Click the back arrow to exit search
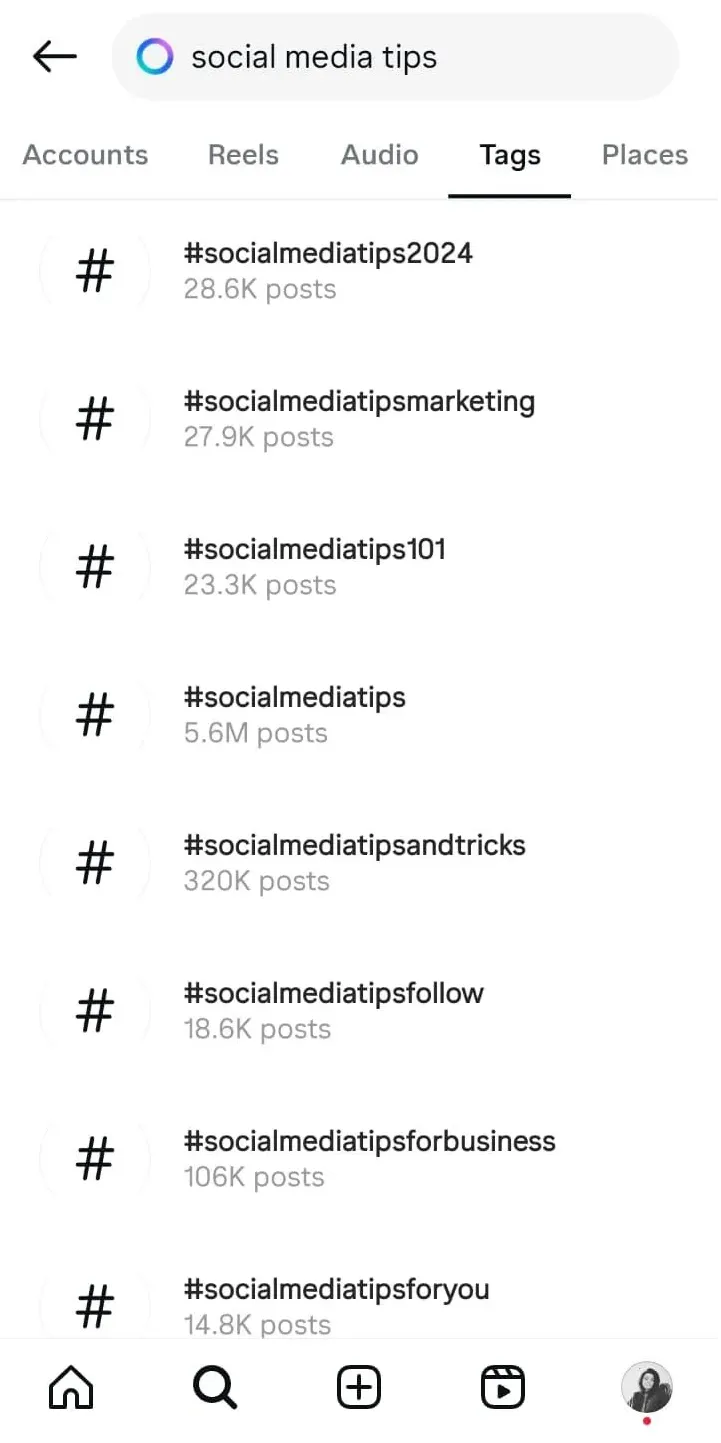This screenshot has width=721, height=1443. (53, 56)
